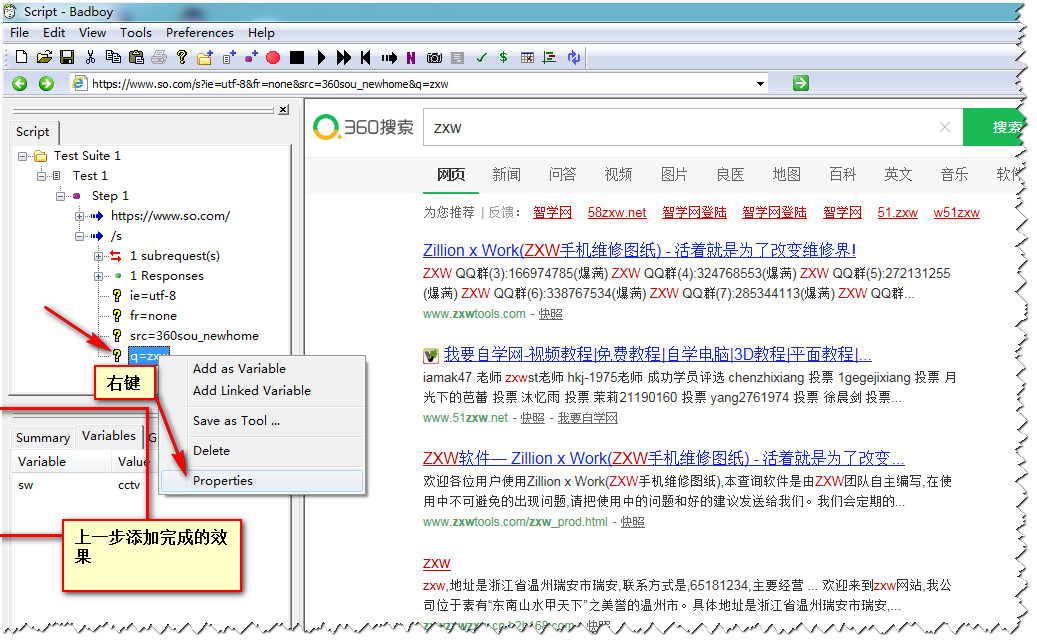This screenshot has height=643, width=1037.
Task: Collapse the Test Suite 1 node
Action: [22, 156]
